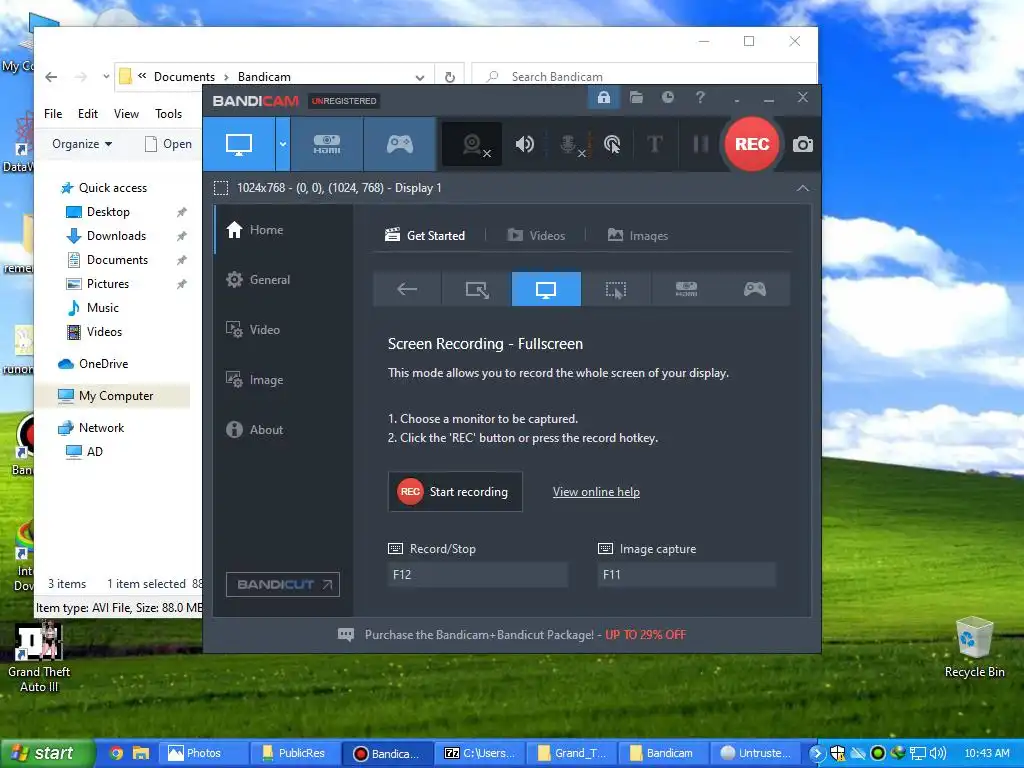Viewport: 1024px width, 768px height.
Task: Toggle speaker sound recording icon
Action: (x=524, y=144)
